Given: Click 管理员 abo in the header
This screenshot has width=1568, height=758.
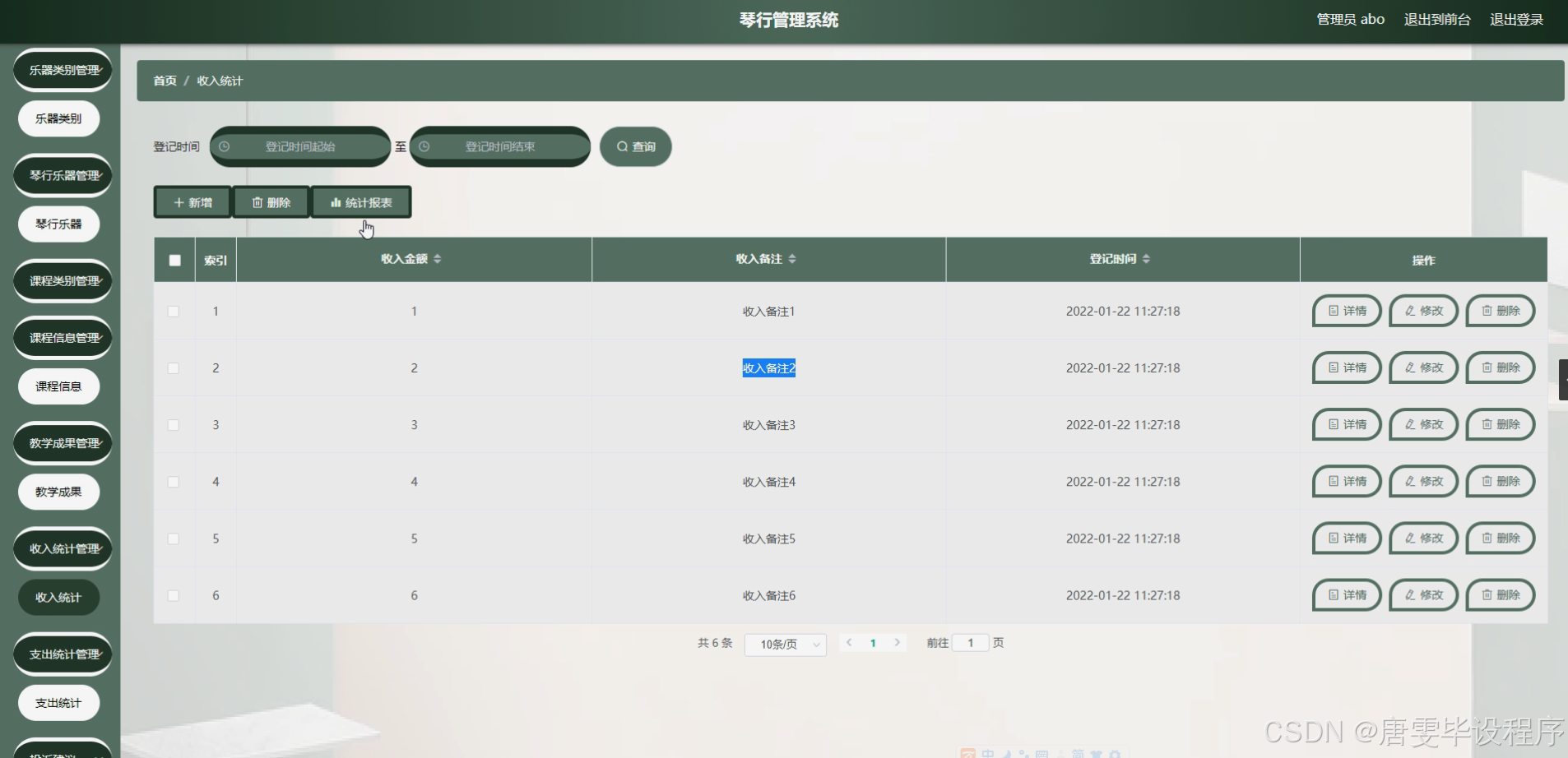Looking at the screenshot, I should point(1350,20).
